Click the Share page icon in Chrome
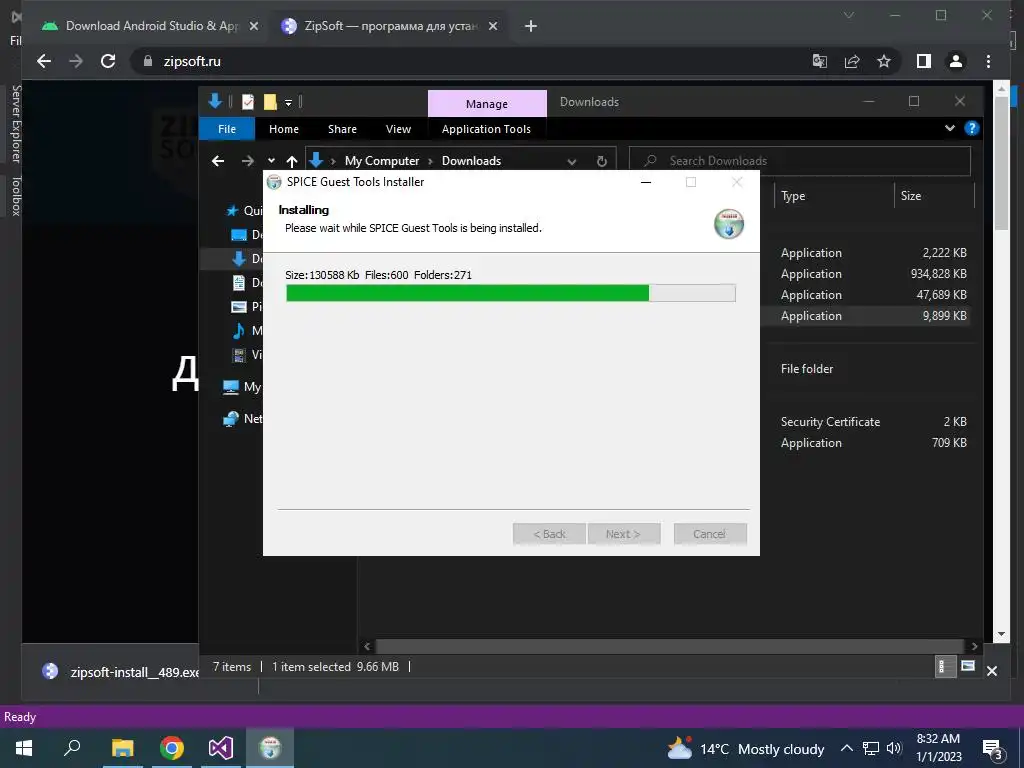 852,61
